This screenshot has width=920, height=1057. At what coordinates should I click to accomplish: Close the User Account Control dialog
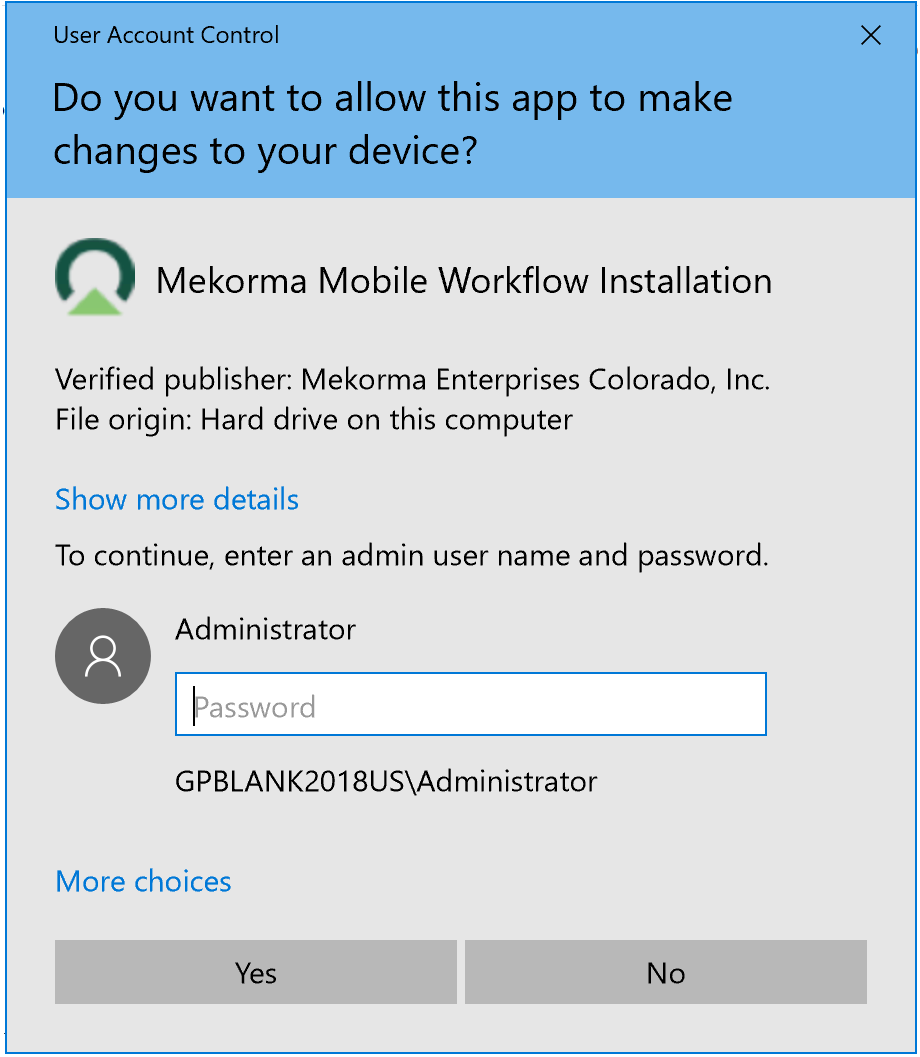[x=871, y=36]
